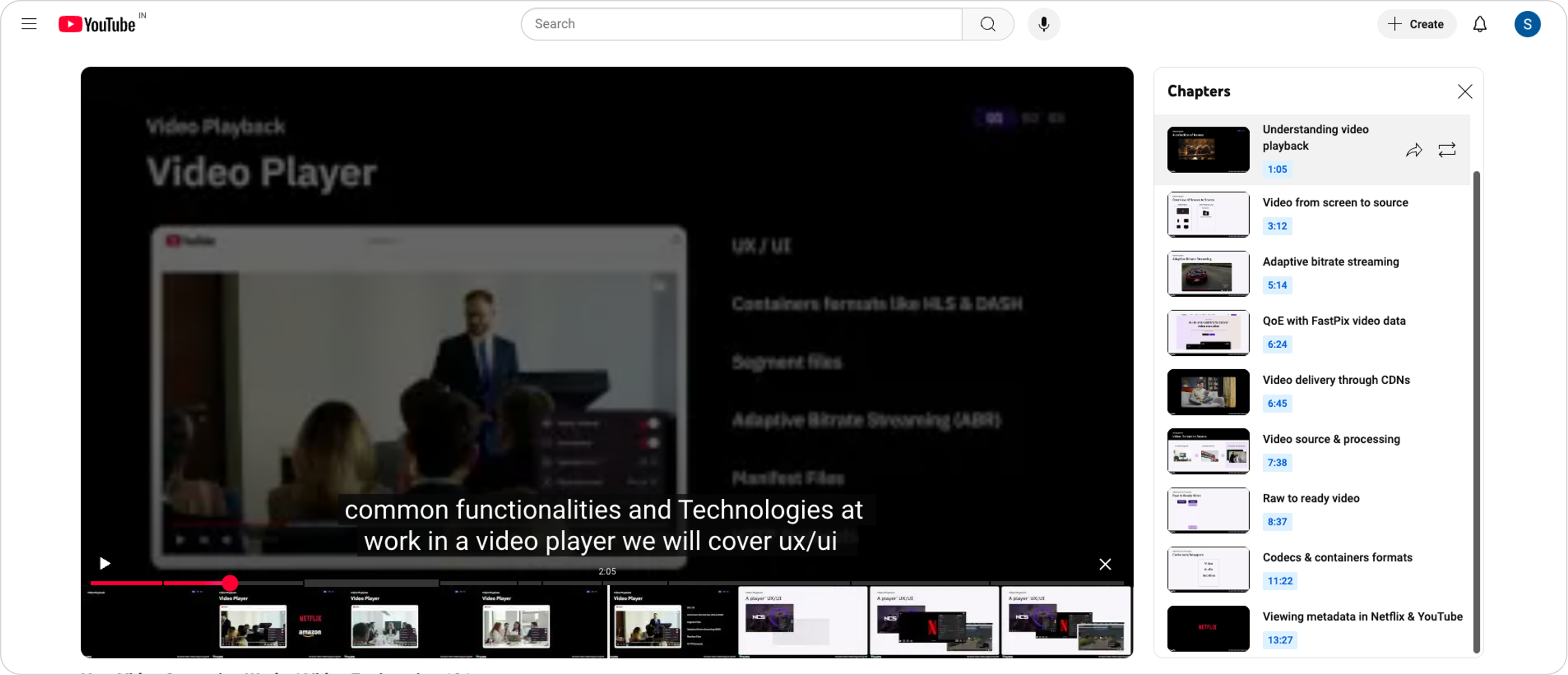Click the Create button
The height and width of the screenshot is (675, 1568).
1416,24
